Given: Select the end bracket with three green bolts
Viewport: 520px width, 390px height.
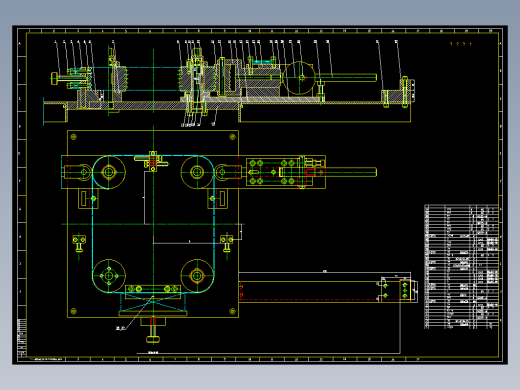Looking at the screenshot, I should coord(405,290).
